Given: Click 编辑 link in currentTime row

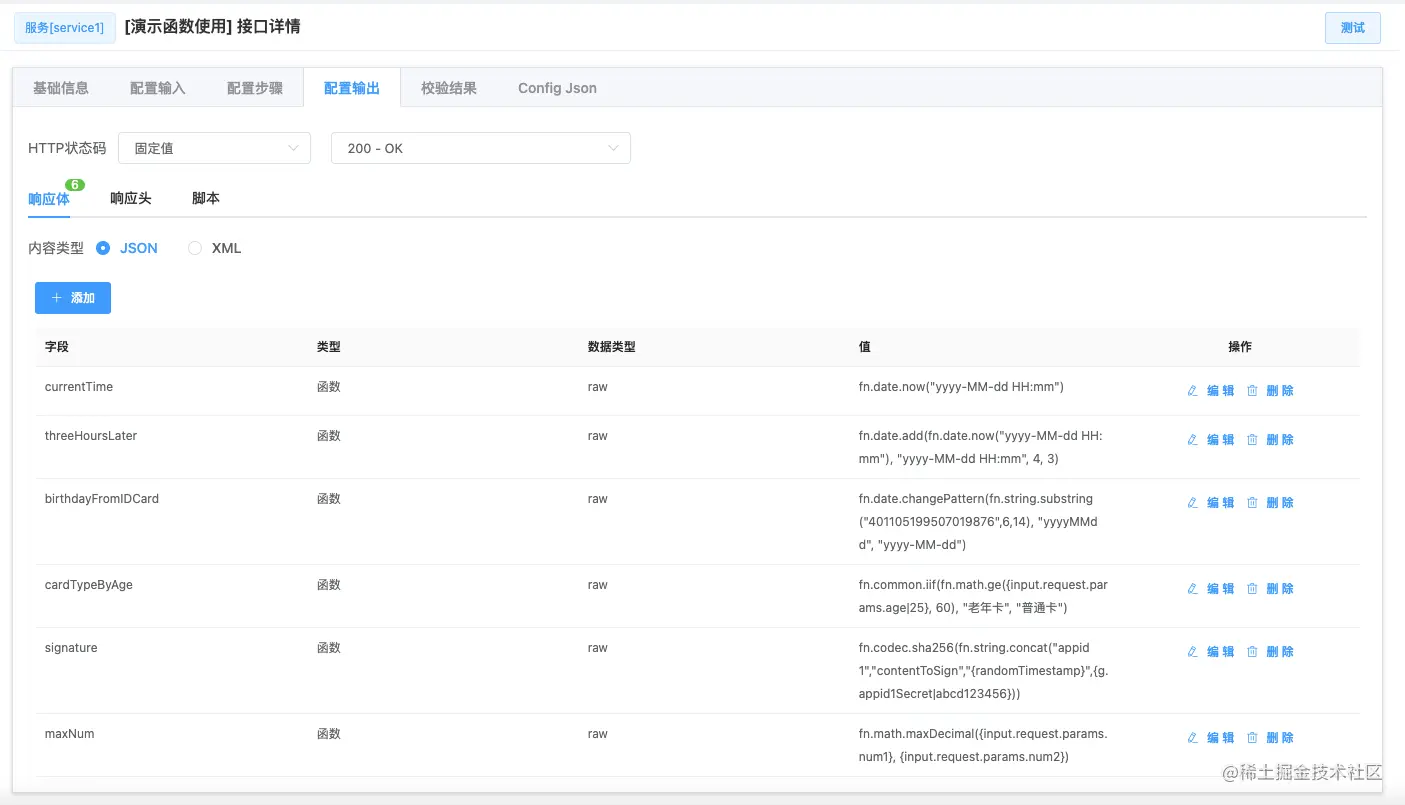Looking at the screenshot, I should tap(1221, 391).
